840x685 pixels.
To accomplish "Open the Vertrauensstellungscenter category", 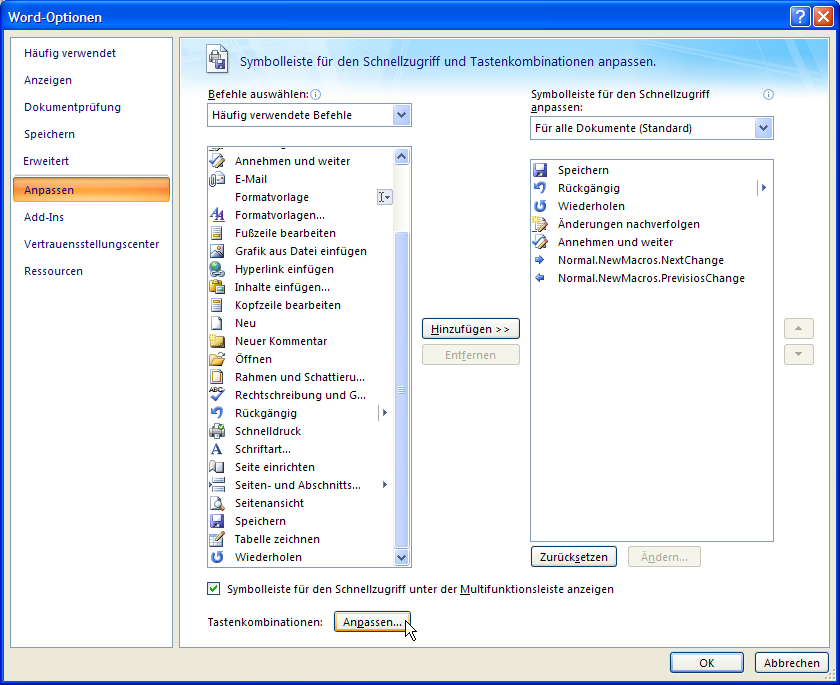I will (x=92, y=244).
